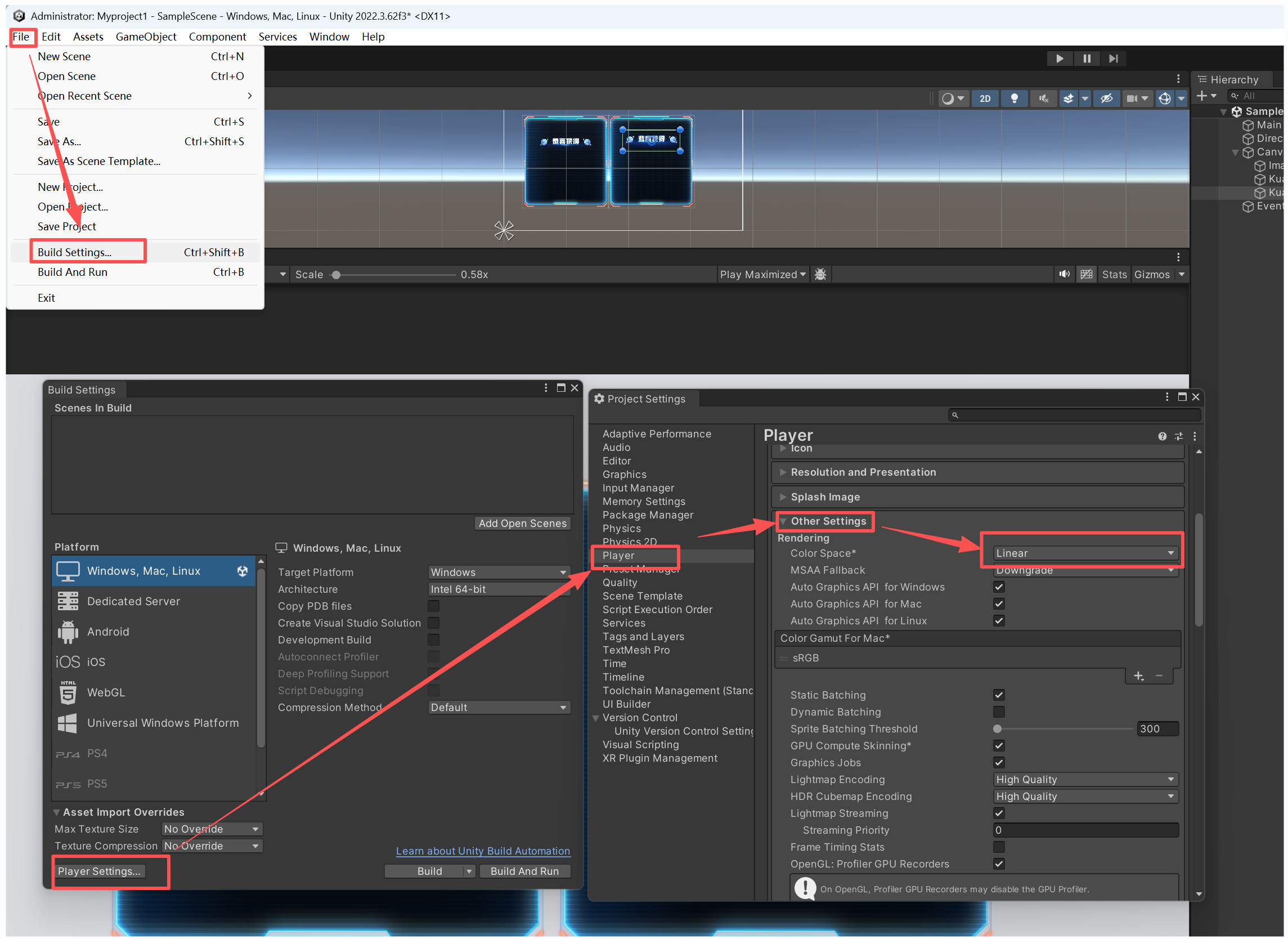Image resolution: width=1288 pixels, height=939 pixels.
Task: Mute scene audio icon in scene toolbar
Action: click(x=1043, y=99)
